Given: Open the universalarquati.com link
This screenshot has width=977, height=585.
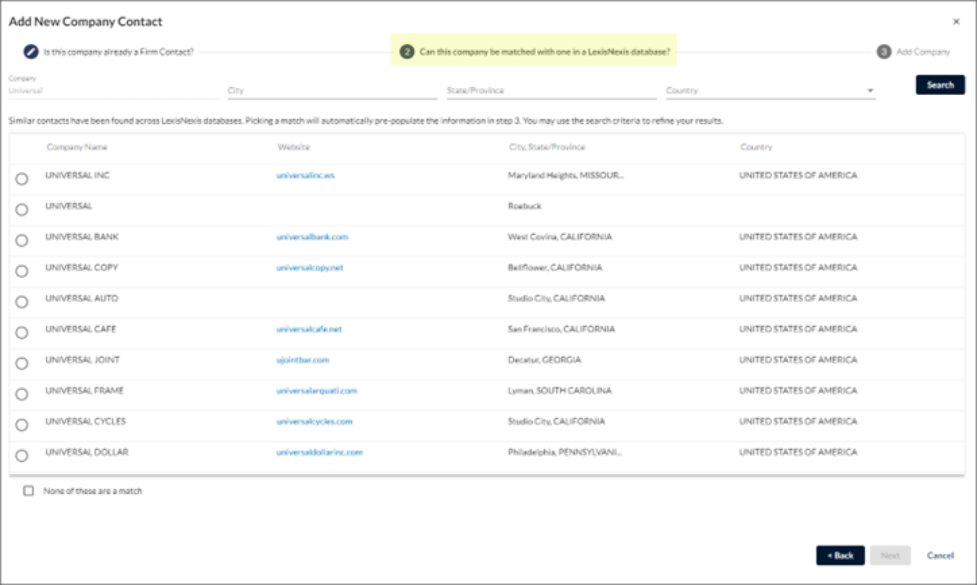Looking at the screenshot, I should click(x=317, y=391).
